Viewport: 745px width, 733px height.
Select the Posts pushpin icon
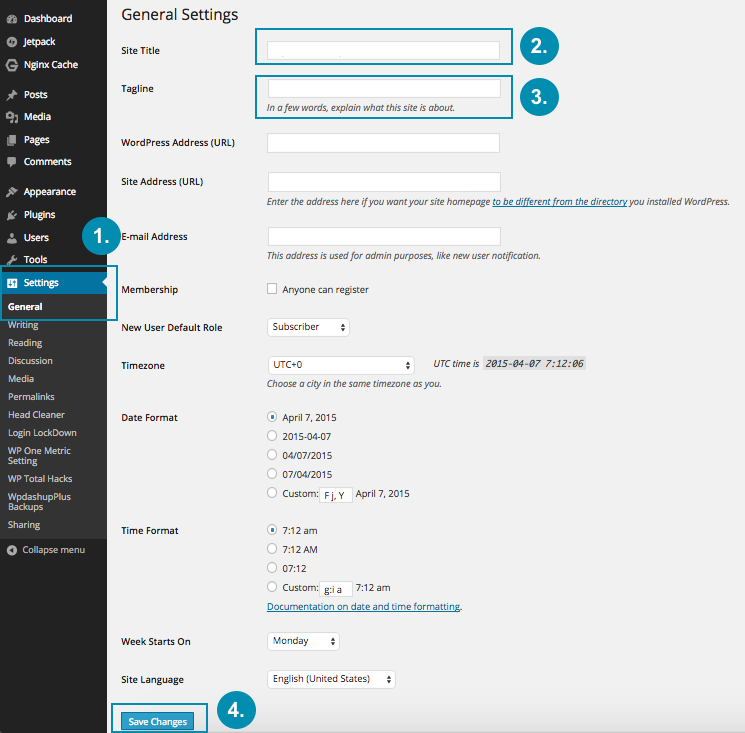click(x=12, y=95)
